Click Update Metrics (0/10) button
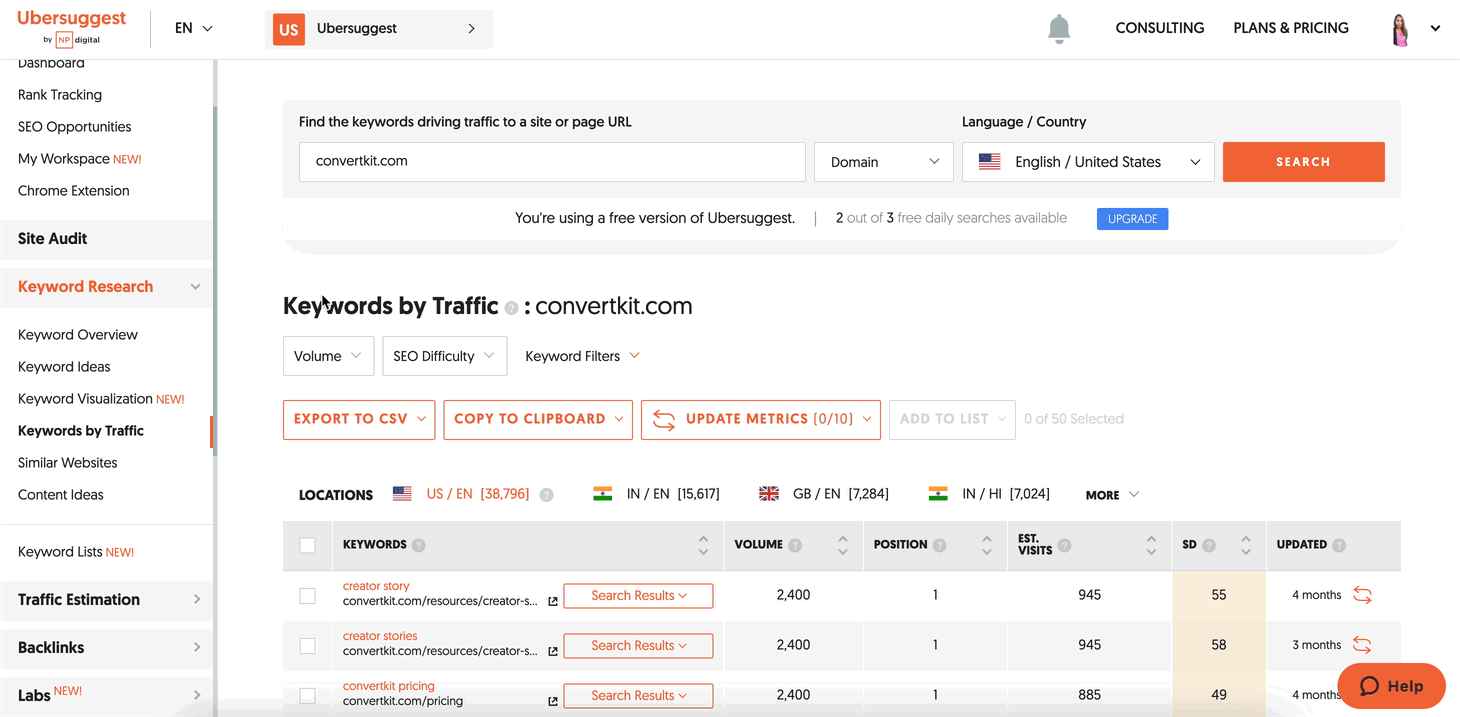Image resolution: width=1460 pixels, height=717 pixels. click(x=761, y=419)
